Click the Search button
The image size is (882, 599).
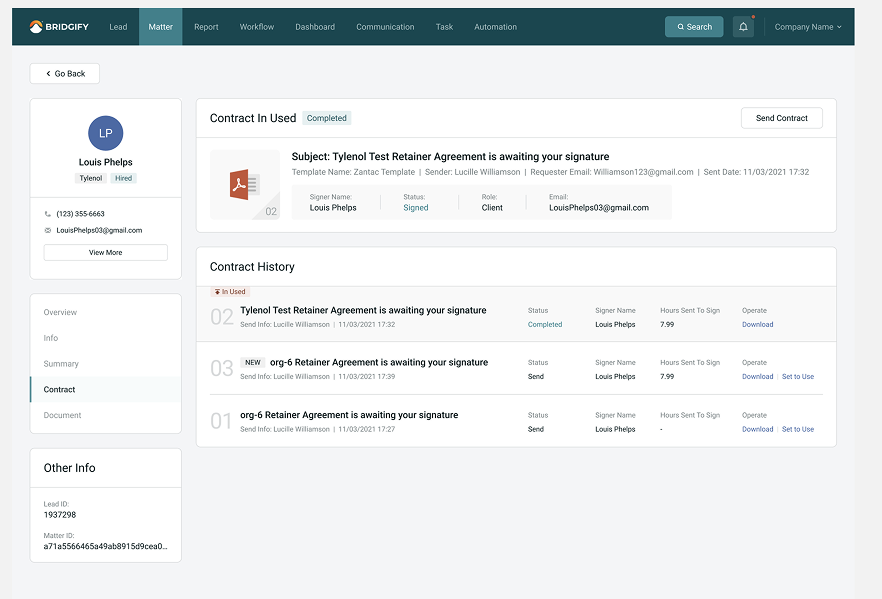click(694, 26)
